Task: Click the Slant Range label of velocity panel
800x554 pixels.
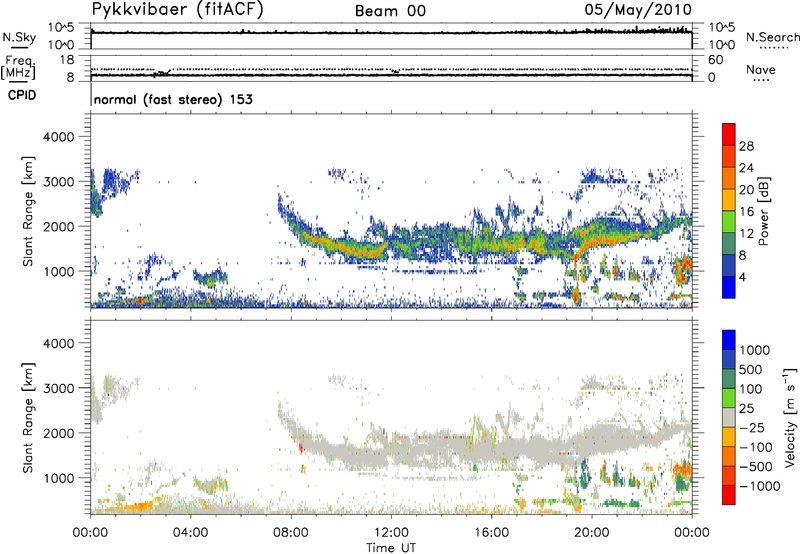Action: tap(28, 417)
